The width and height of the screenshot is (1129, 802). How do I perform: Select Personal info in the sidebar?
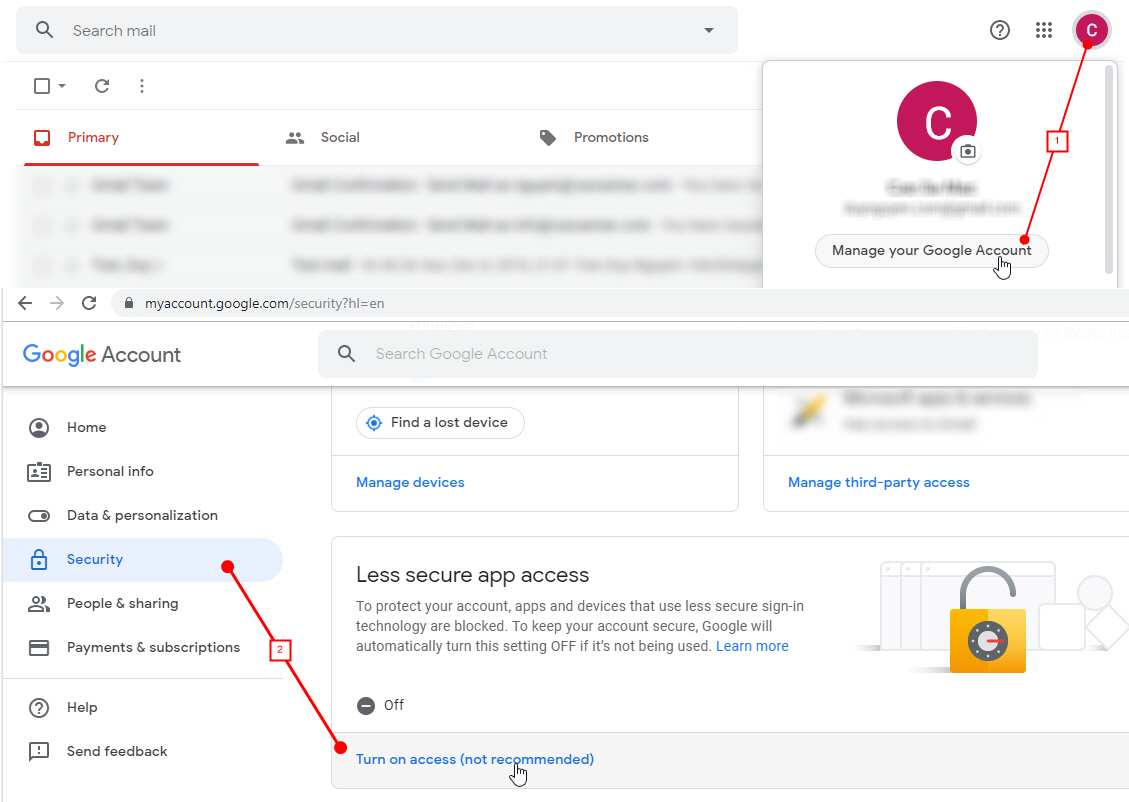[110, 471]
